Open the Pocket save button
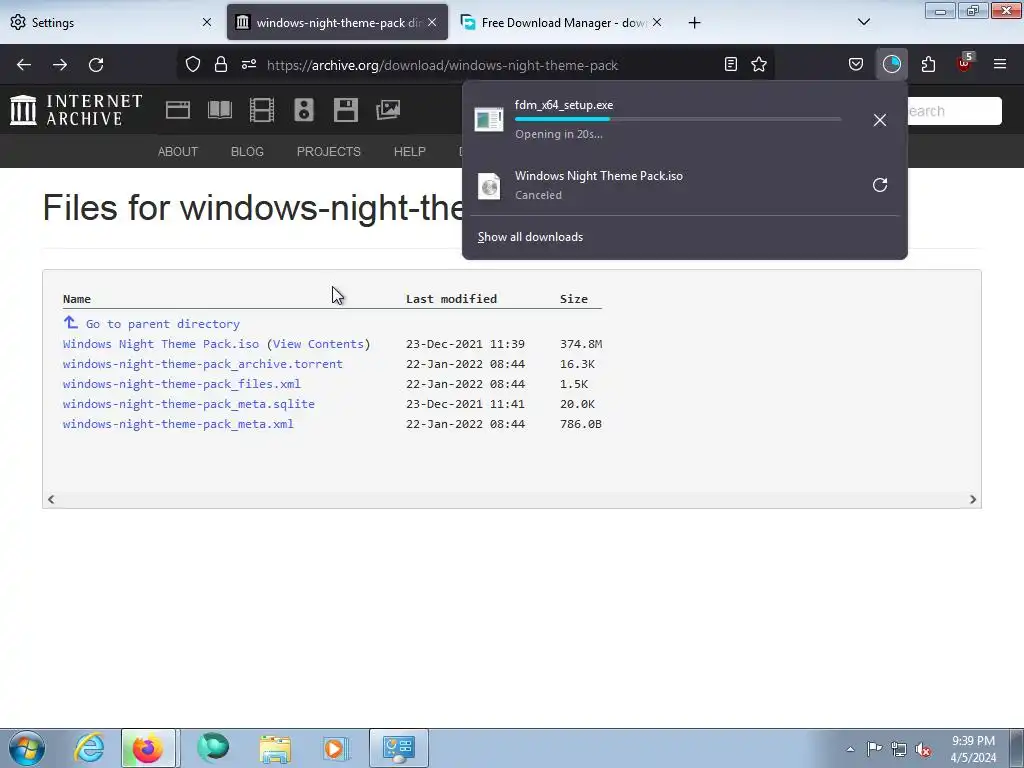The image size is (1024, 768). tap(856, 65)
